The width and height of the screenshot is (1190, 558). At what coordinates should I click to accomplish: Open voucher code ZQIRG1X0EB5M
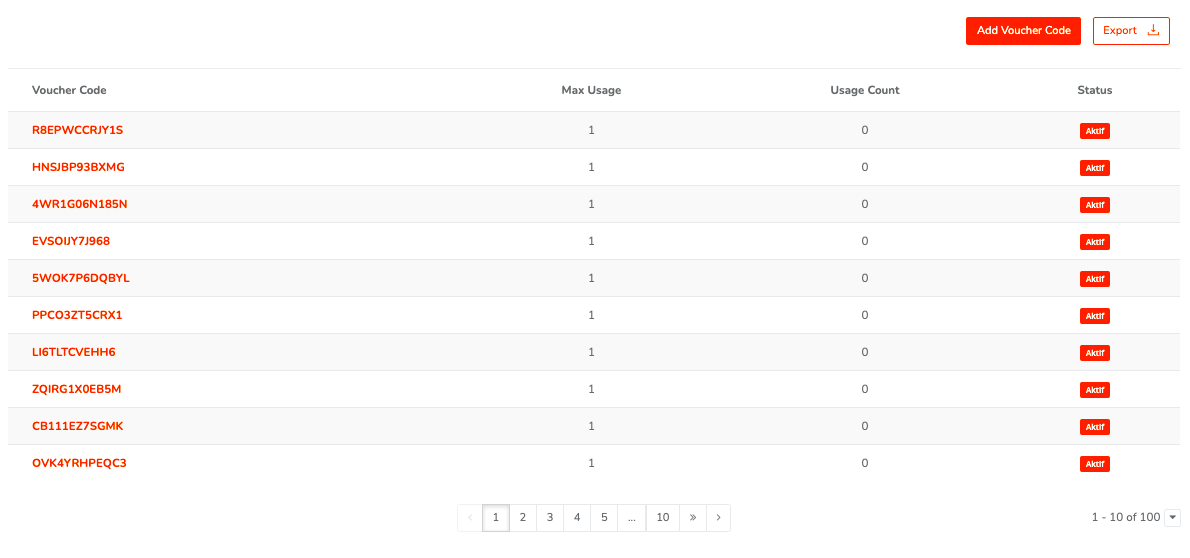pyautogui.click(x=77, y=389)
